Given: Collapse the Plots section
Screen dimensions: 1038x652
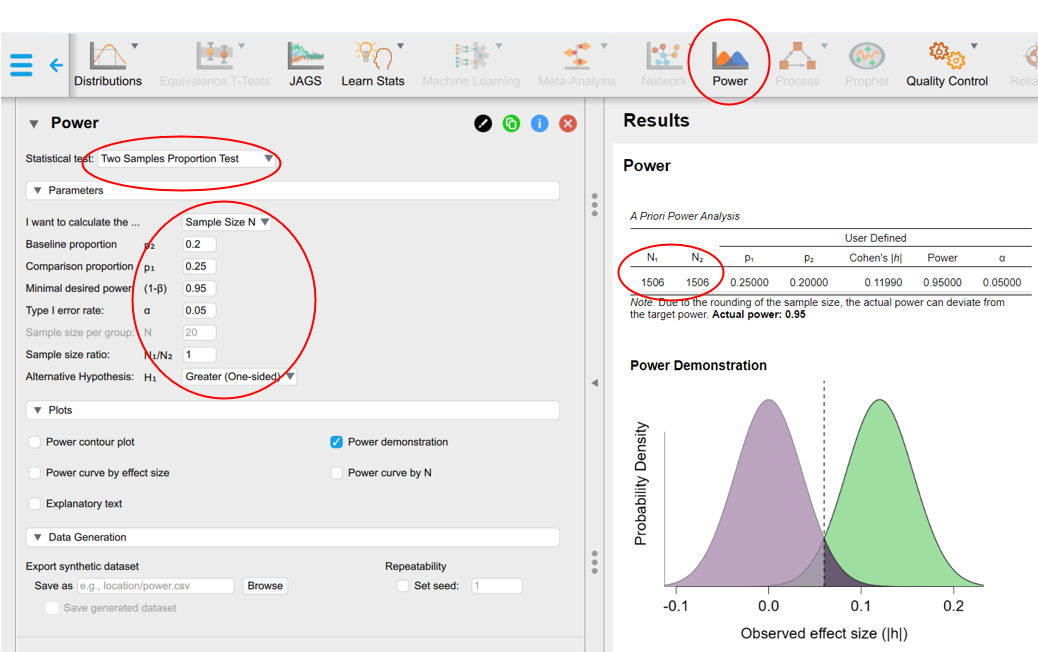Looking at the screenshot, I should pyautogui.click(x=293, y=410).
